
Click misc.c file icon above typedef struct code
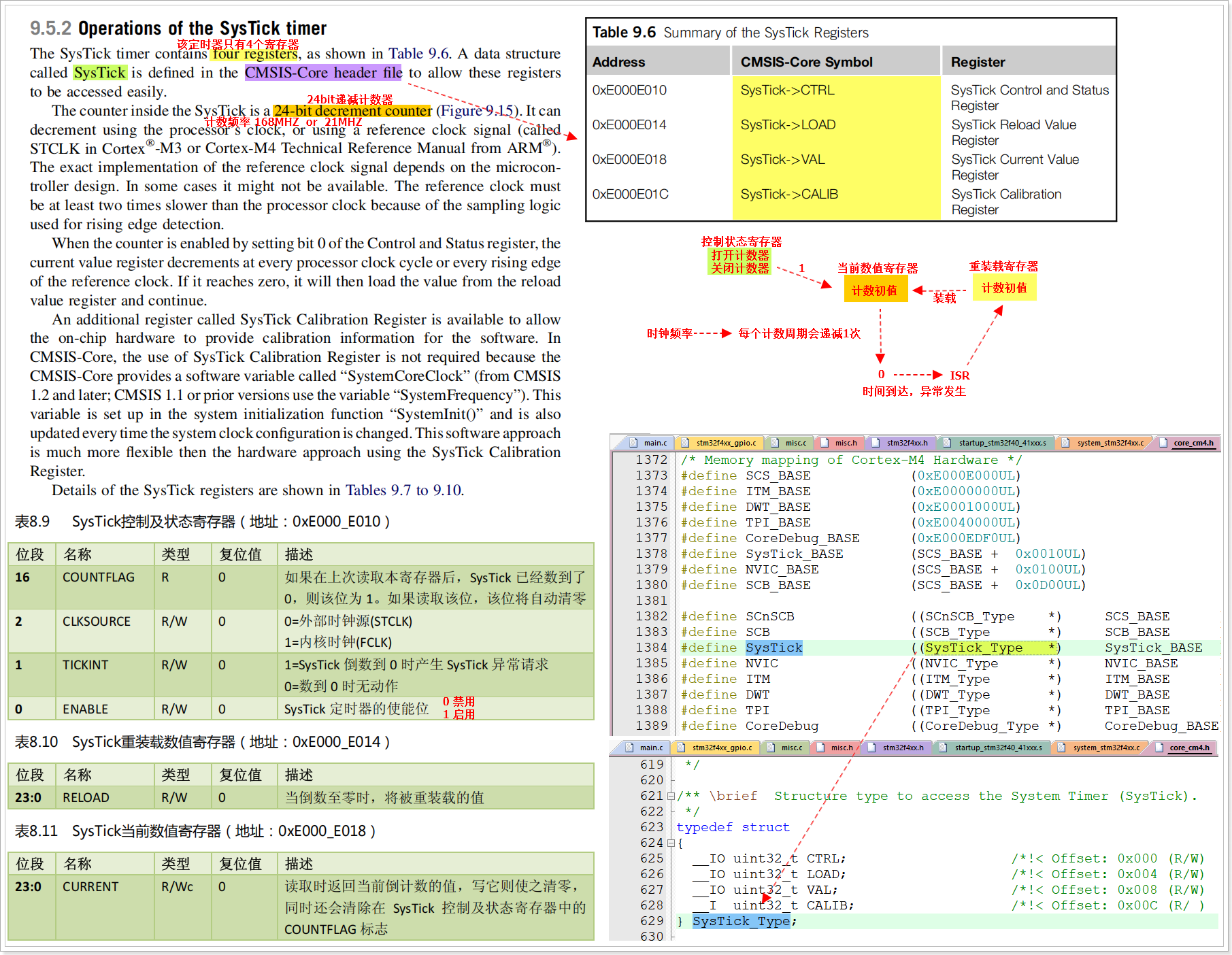coord(769,748)
